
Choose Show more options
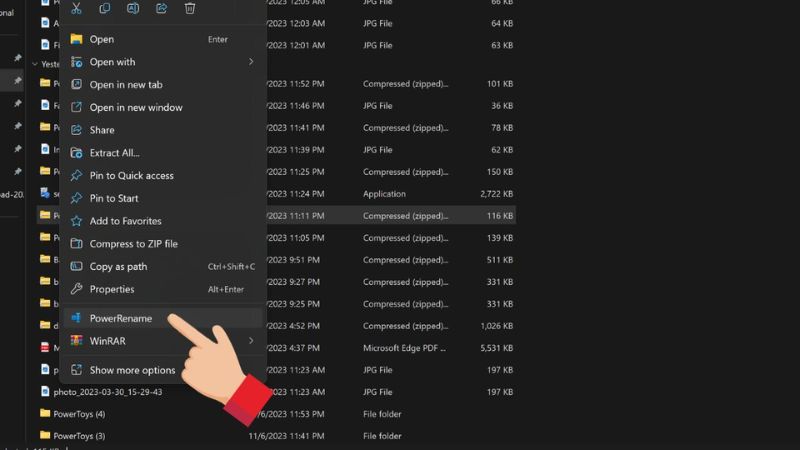[132, 370]
